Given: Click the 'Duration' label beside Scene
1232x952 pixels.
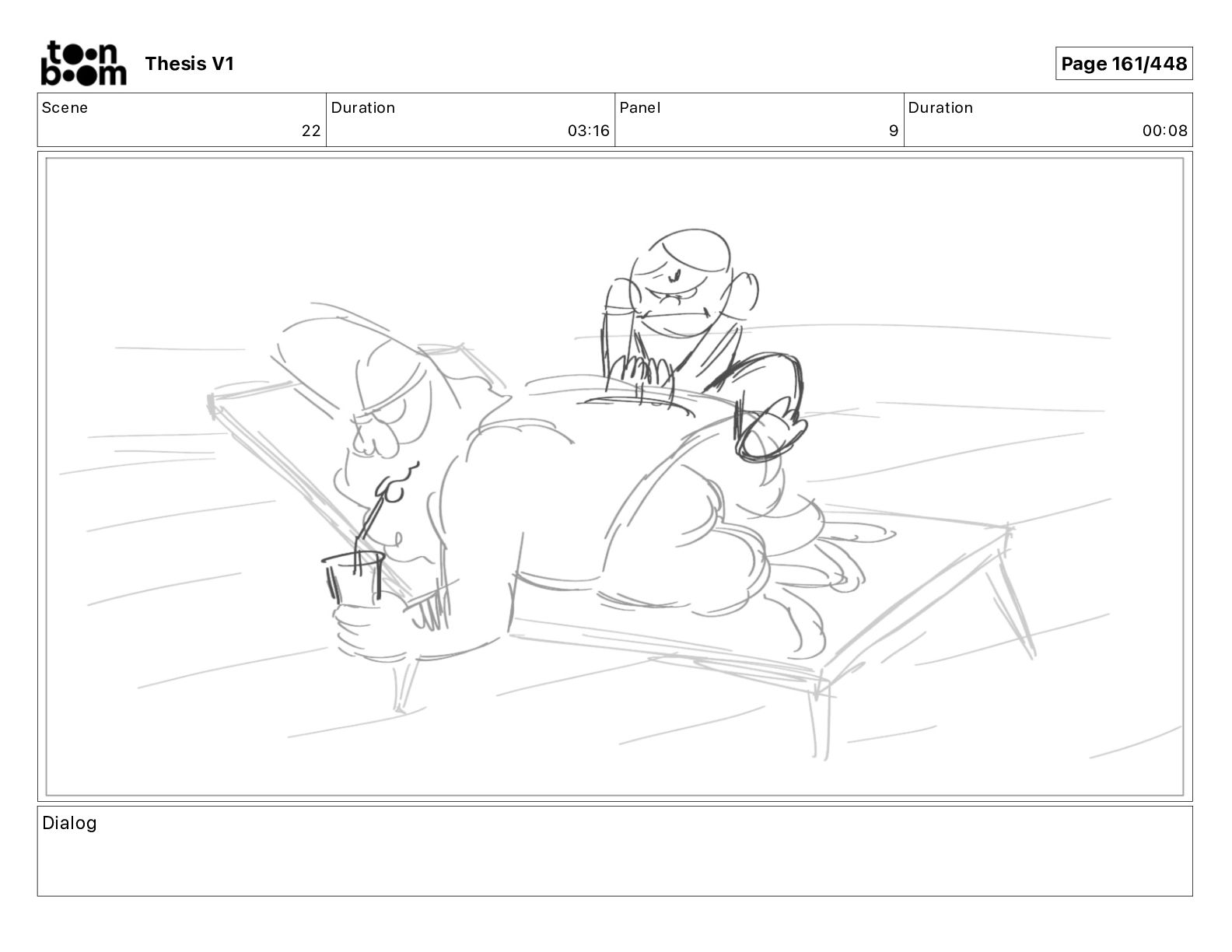Looking at the screenshot, I should [x=363, y=108].
